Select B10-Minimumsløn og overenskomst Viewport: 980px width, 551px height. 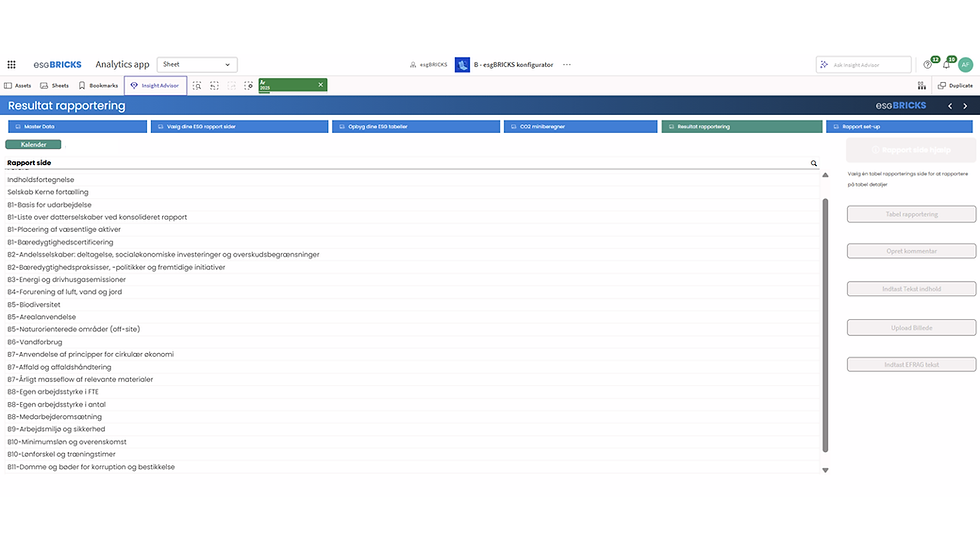pyautogui.click(x=412, y=442)
